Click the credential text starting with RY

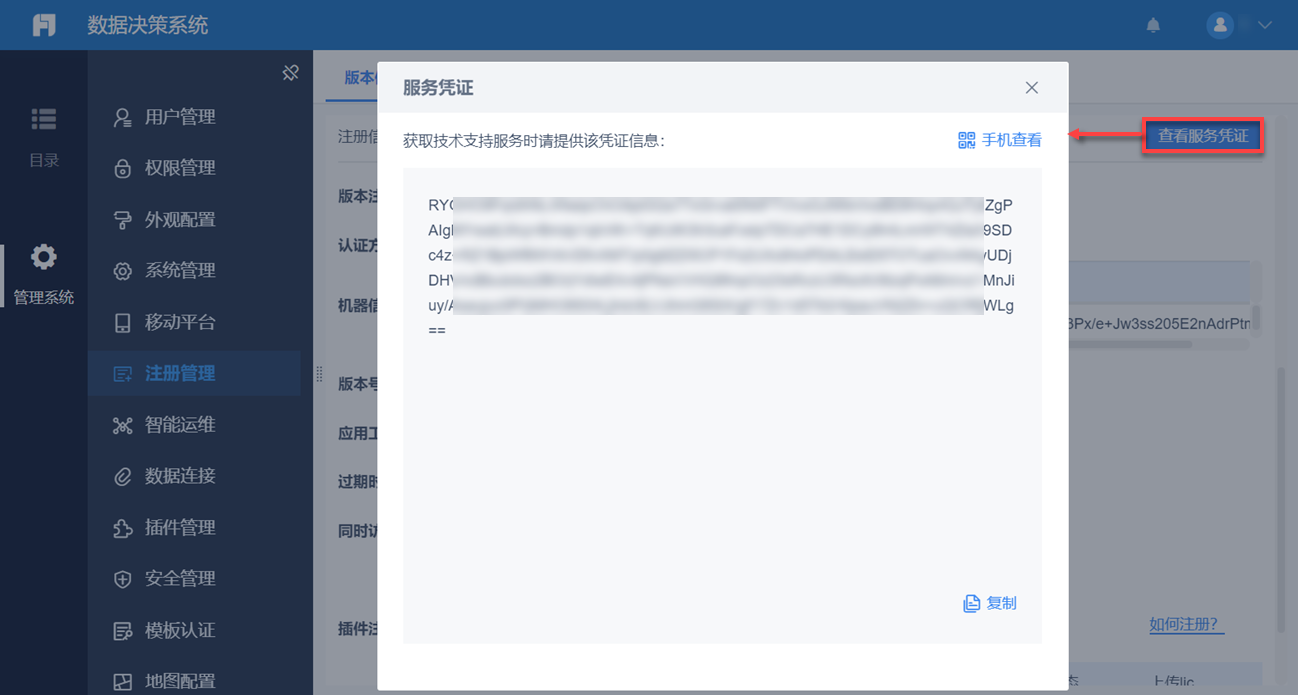(x=720, y=268)
